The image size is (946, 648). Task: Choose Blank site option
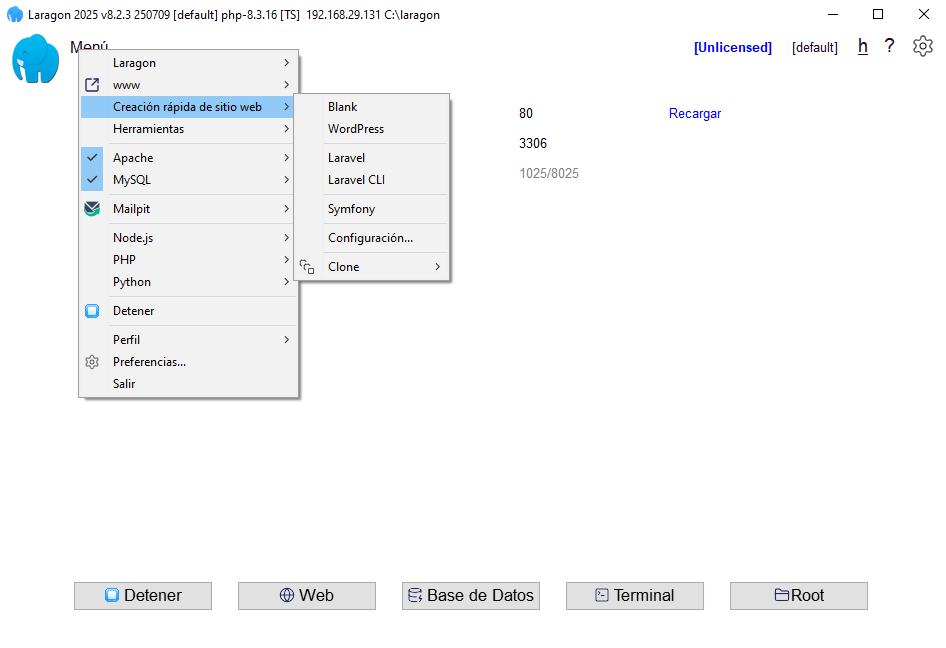point(372,107)
